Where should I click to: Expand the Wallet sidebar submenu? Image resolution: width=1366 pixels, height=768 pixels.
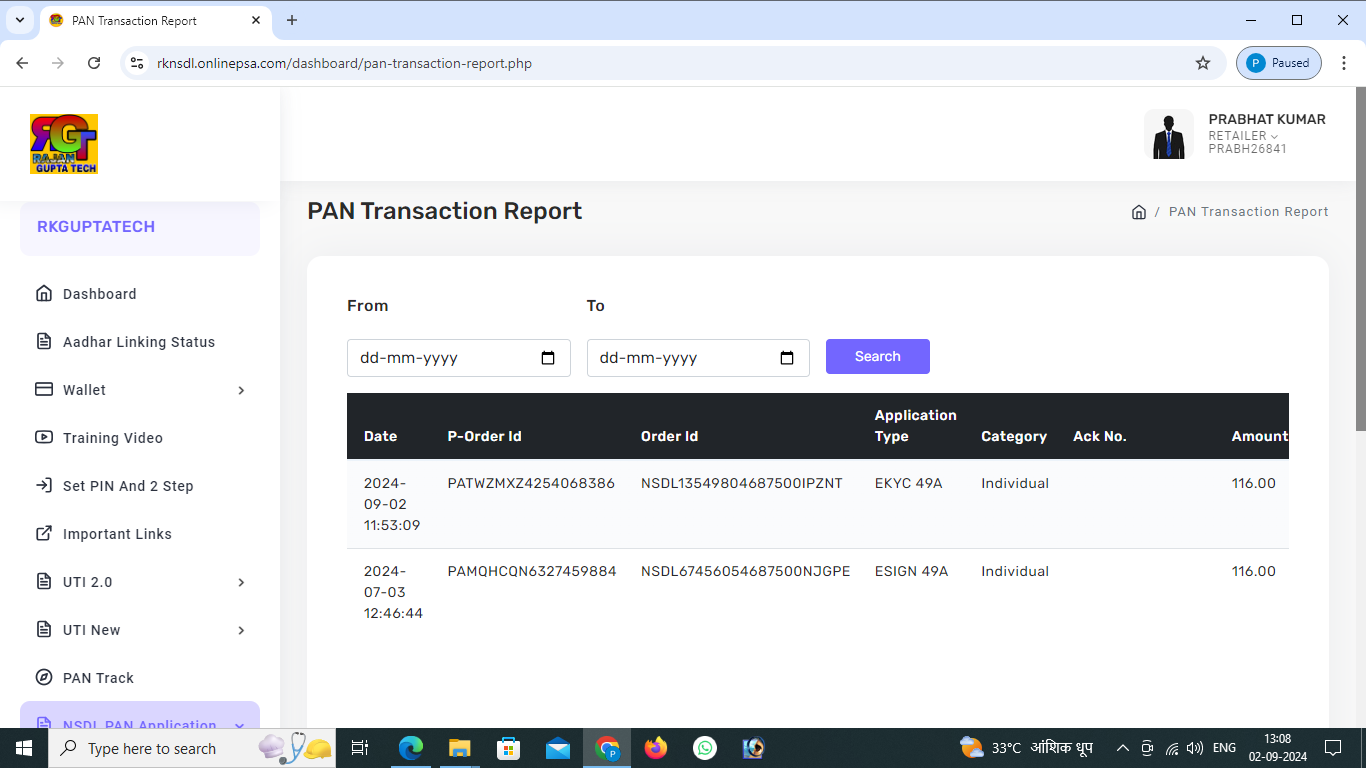(x=241, y=390)
